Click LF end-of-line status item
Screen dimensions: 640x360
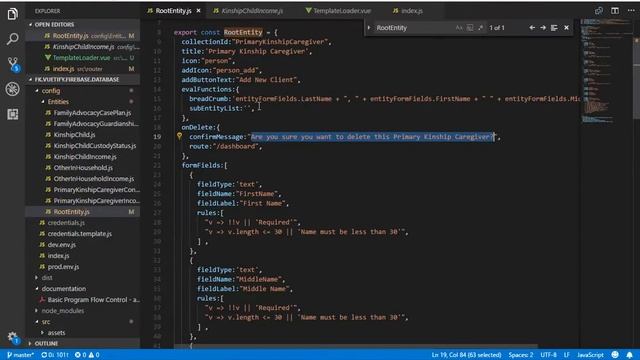click(x=567, y=355)
